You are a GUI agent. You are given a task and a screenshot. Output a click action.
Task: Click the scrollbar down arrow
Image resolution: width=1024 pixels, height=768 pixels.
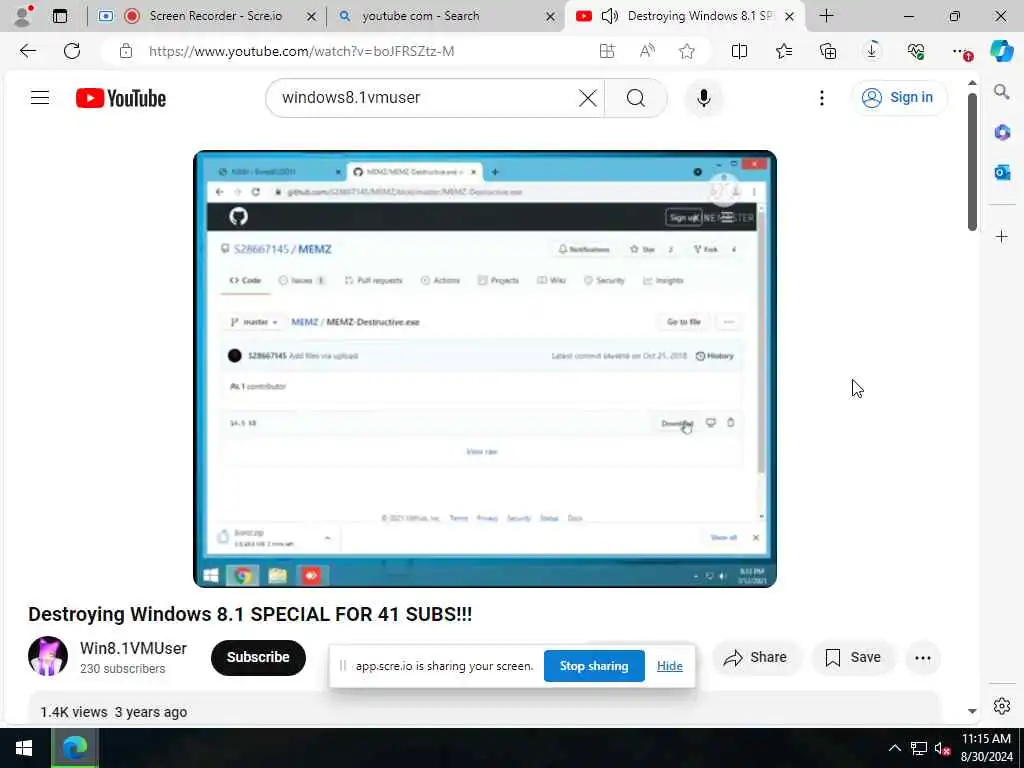coord(972,711)
